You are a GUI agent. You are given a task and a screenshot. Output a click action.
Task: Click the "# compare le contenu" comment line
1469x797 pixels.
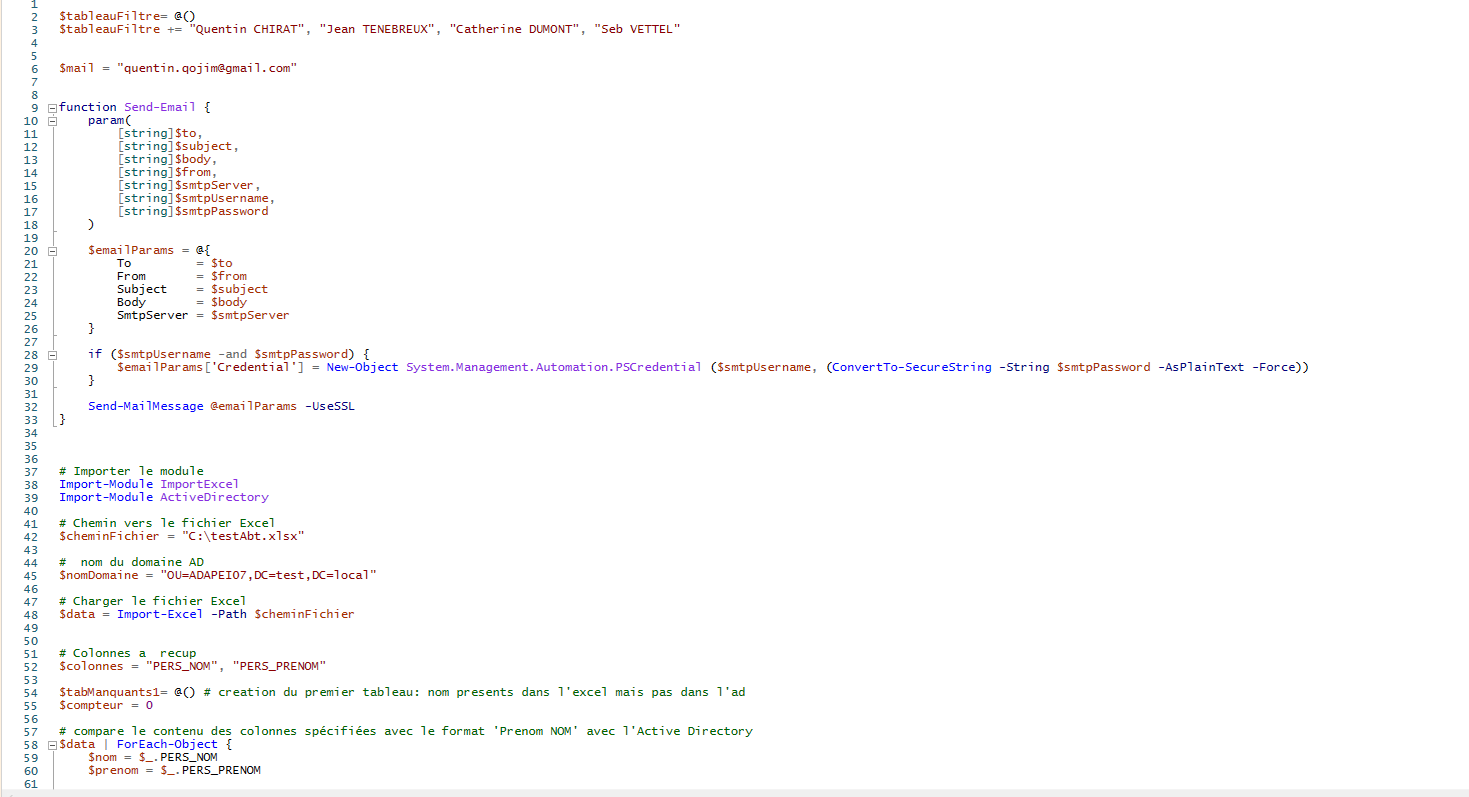pyautogui.click(x=406, y=731)
